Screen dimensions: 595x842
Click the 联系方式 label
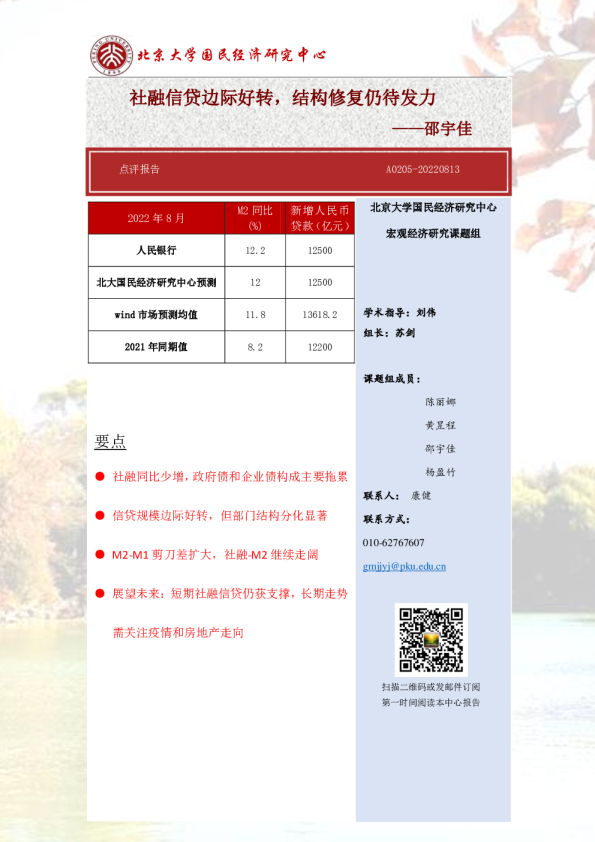[387, 519]
